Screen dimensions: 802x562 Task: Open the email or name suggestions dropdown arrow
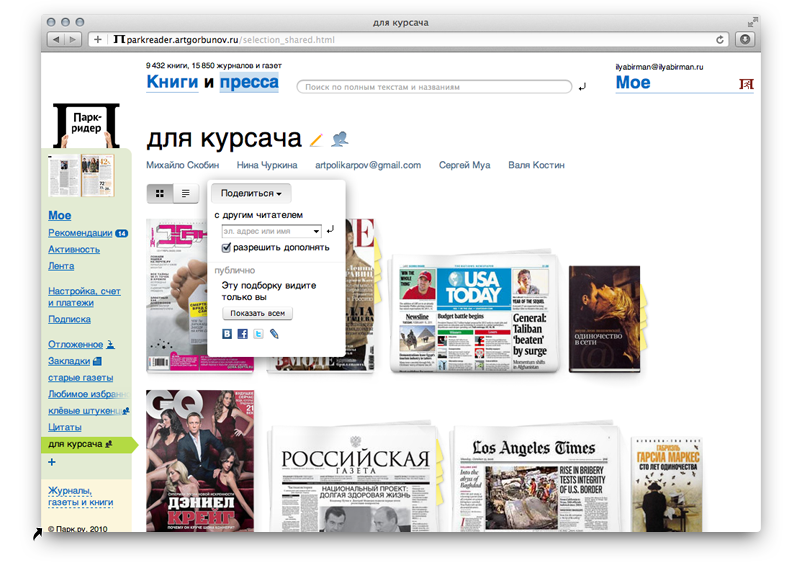[x=315, y=231]
